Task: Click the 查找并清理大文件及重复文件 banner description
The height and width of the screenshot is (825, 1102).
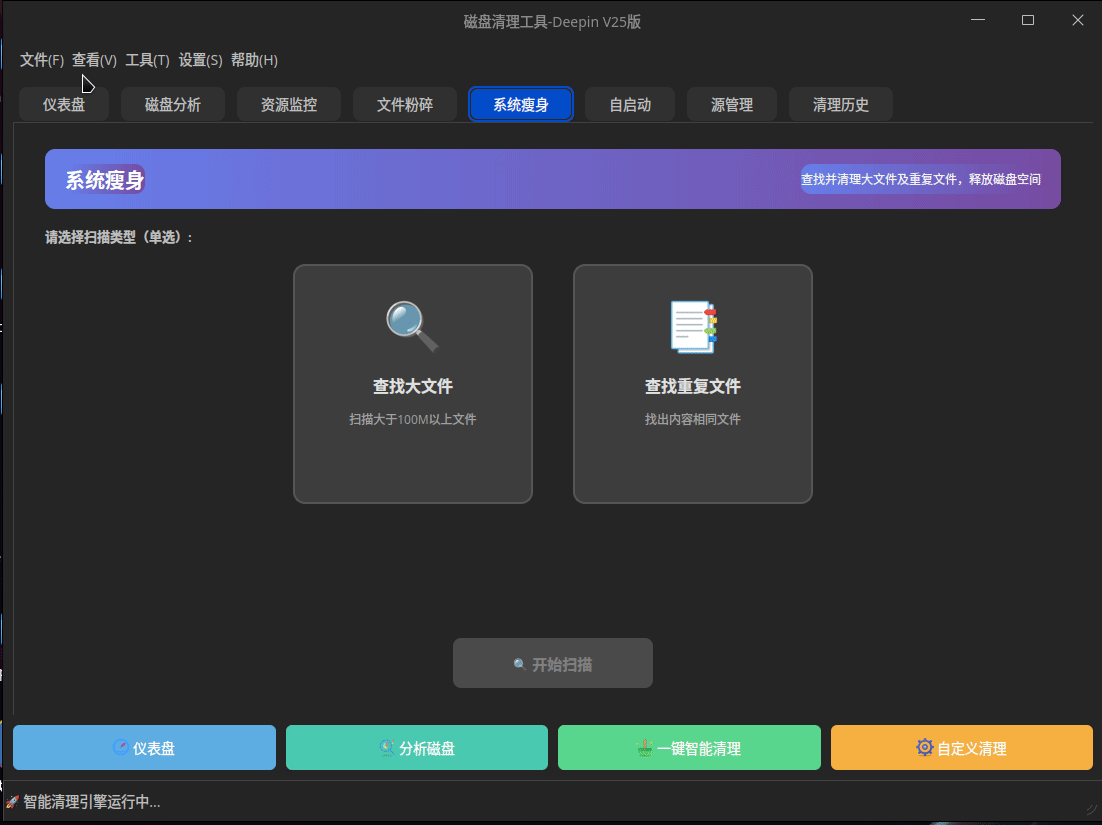Action: point(921,179)
